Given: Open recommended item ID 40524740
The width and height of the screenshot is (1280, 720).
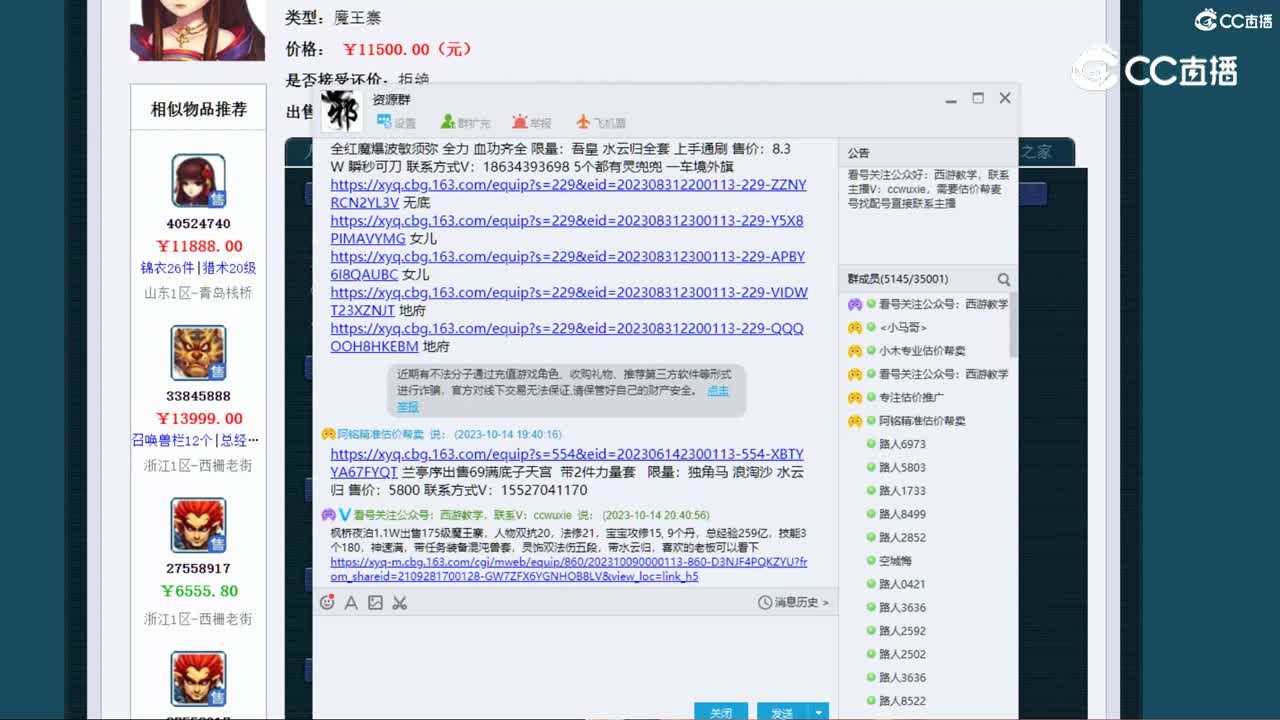Looking at the screenshot, I should [x=198, y=224].
